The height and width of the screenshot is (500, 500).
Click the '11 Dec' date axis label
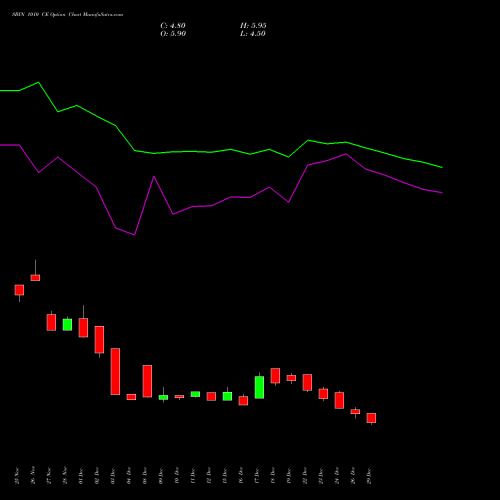tap(193, 476)
